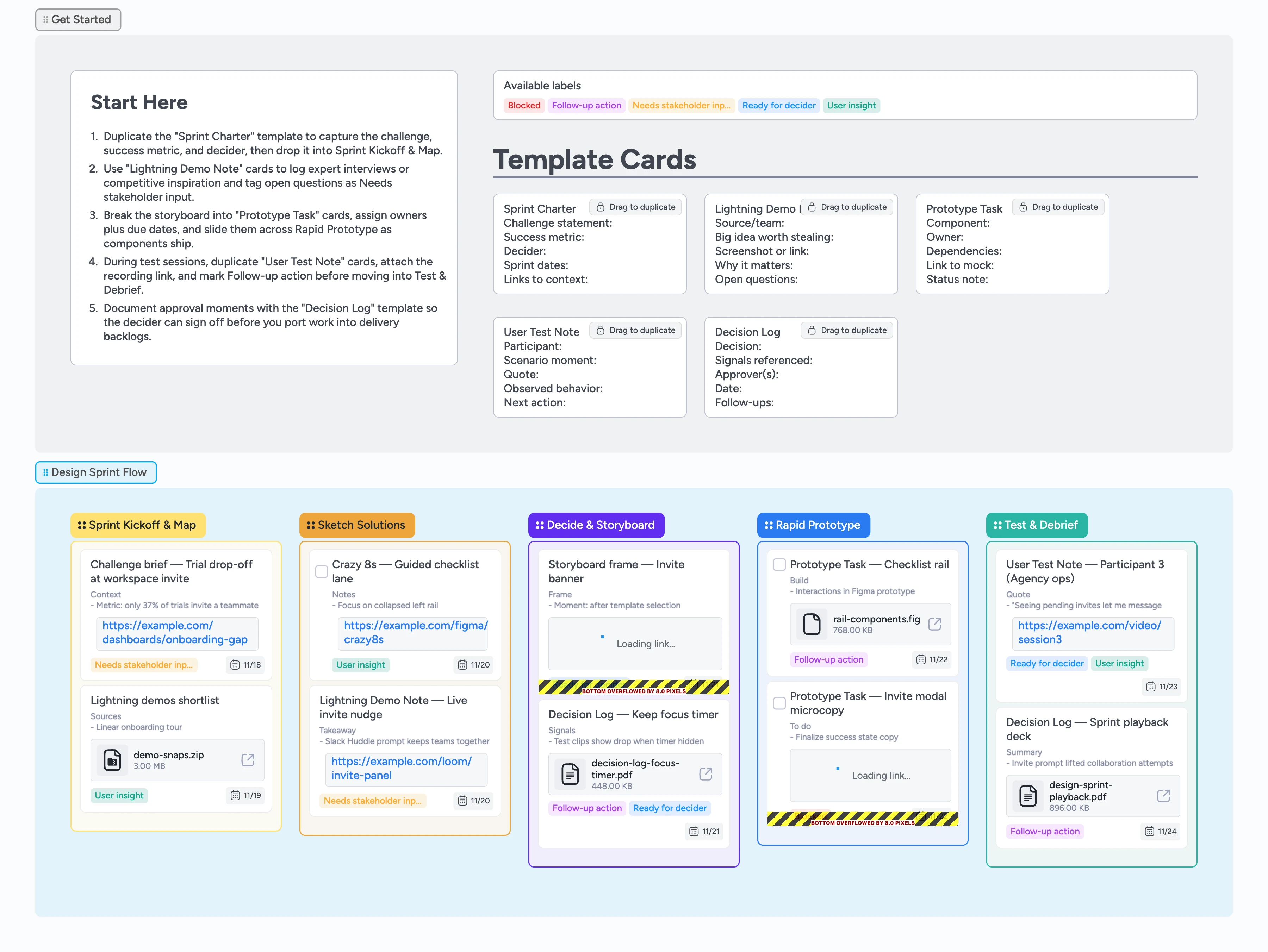Click the drag handle on Design Sprint Flow
1268x952 pixels.
(46, 472)
